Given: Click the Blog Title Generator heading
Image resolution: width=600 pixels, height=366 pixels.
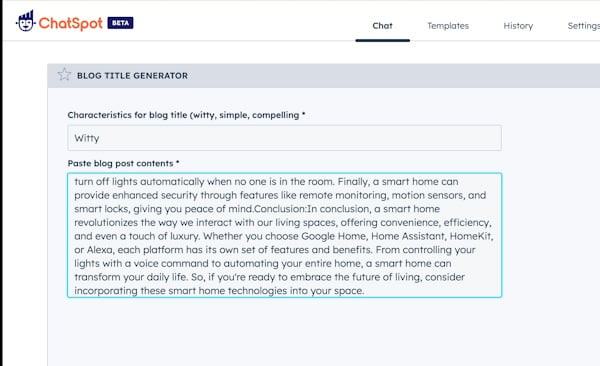Looking at the screenshot, I should coord(132,76).
